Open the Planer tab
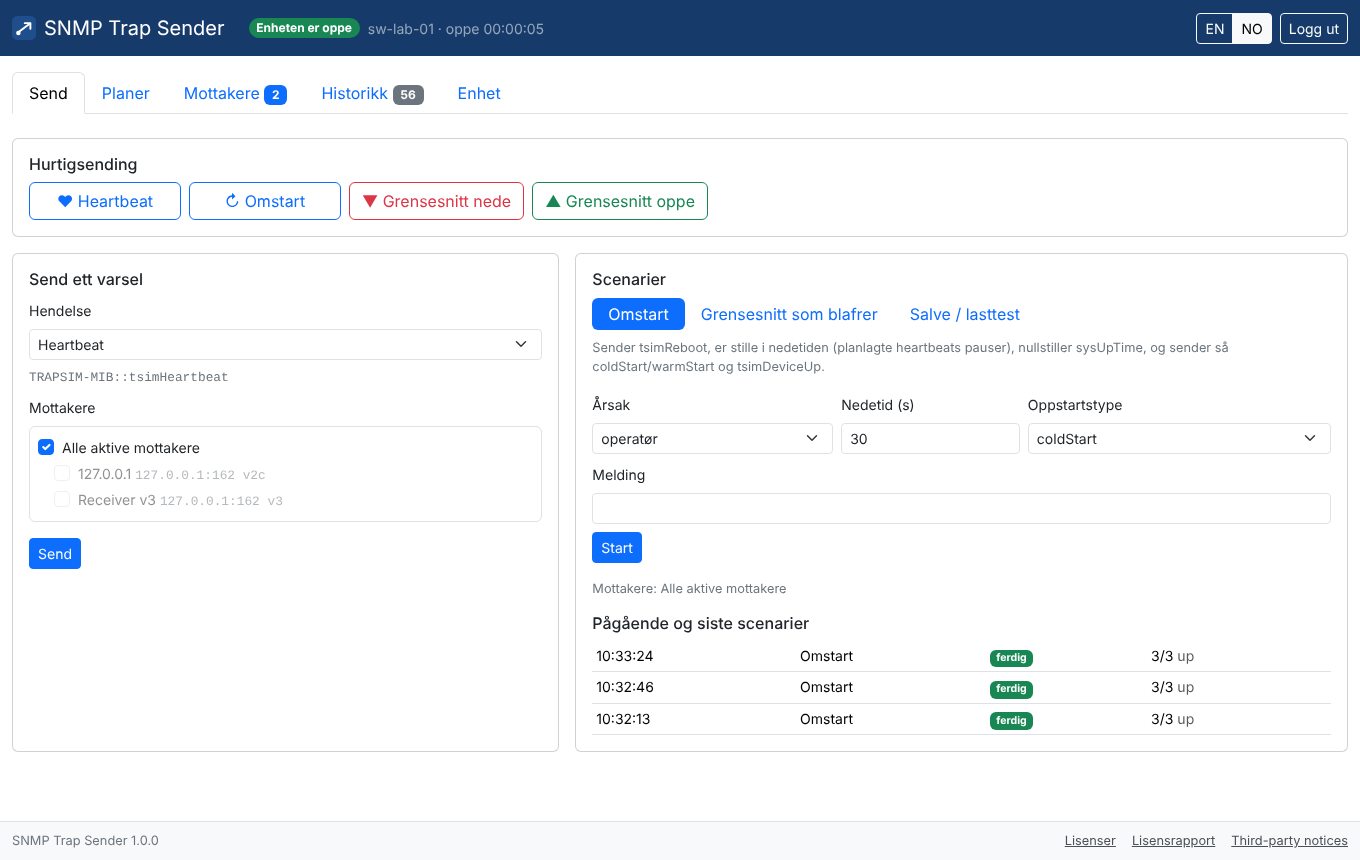 [x=126, y=93]
